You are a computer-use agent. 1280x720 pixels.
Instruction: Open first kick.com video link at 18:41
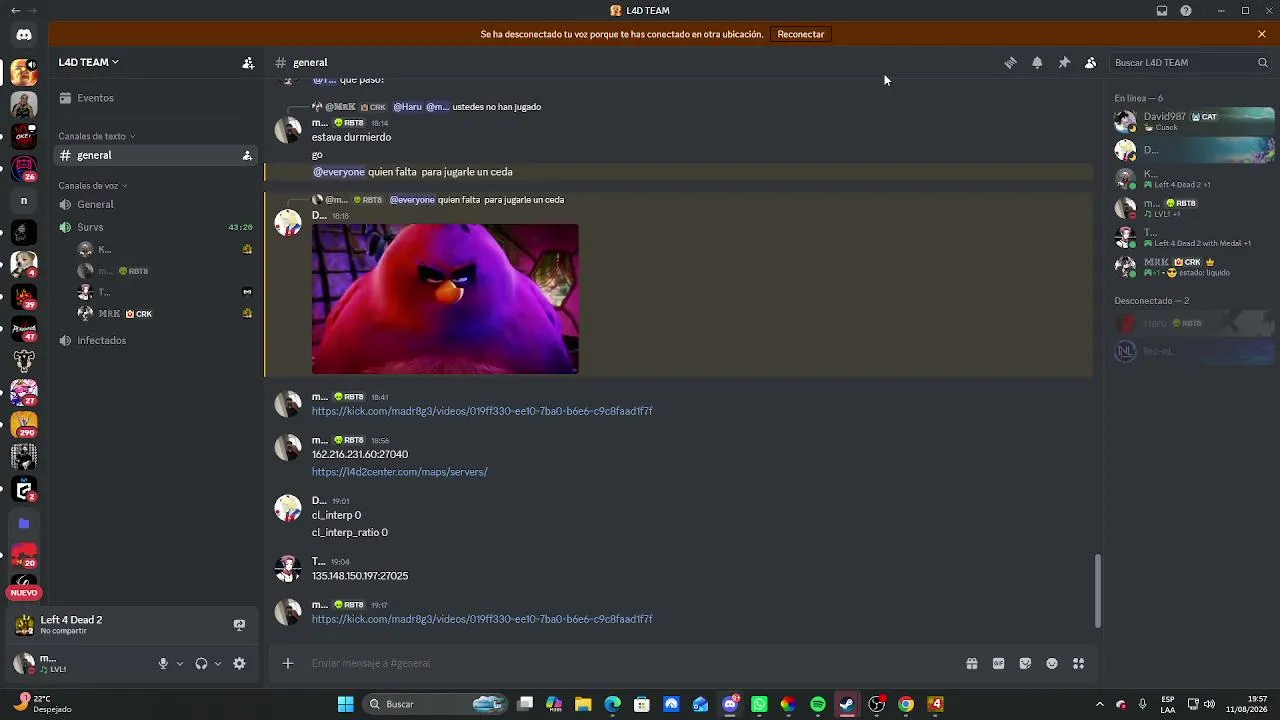pyautogui.click(x=482, y=411)
